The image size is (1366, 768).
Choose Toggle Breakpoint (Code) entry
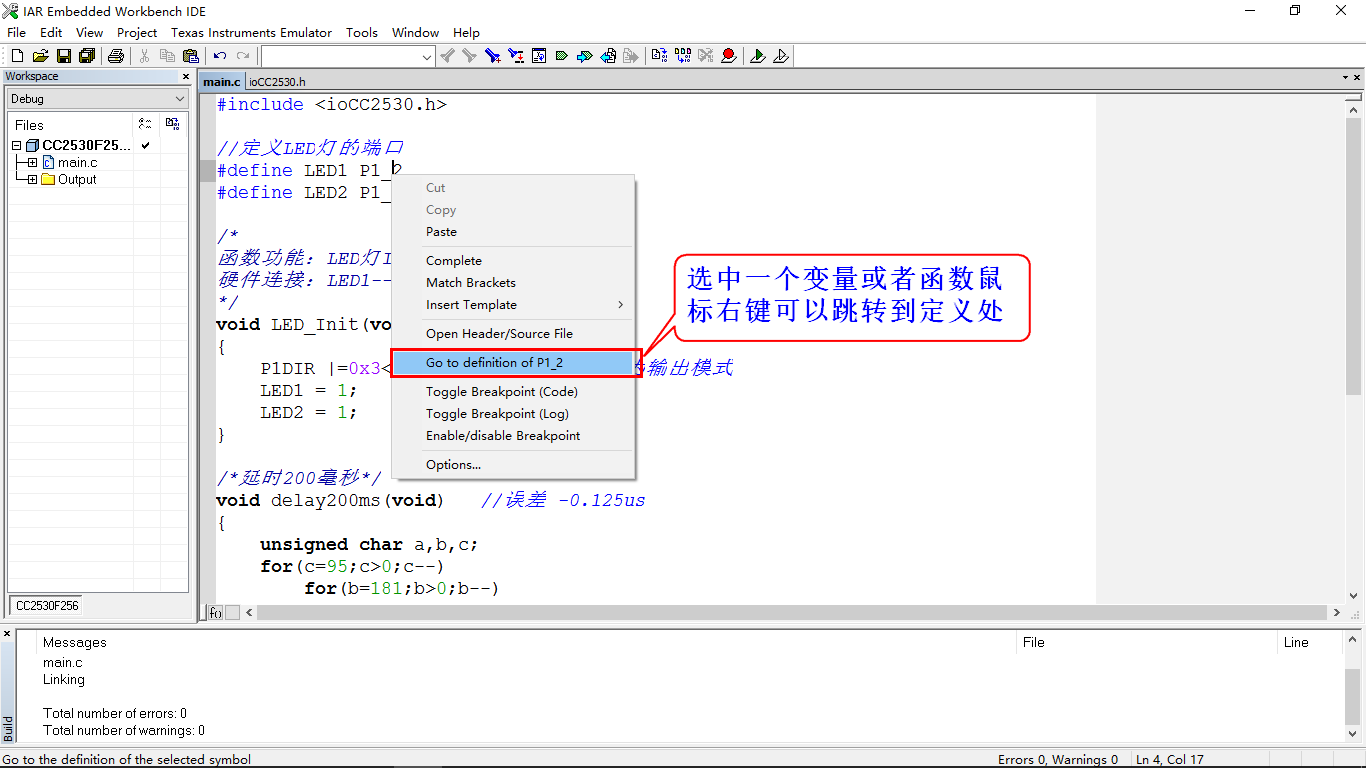coord(513,392)
